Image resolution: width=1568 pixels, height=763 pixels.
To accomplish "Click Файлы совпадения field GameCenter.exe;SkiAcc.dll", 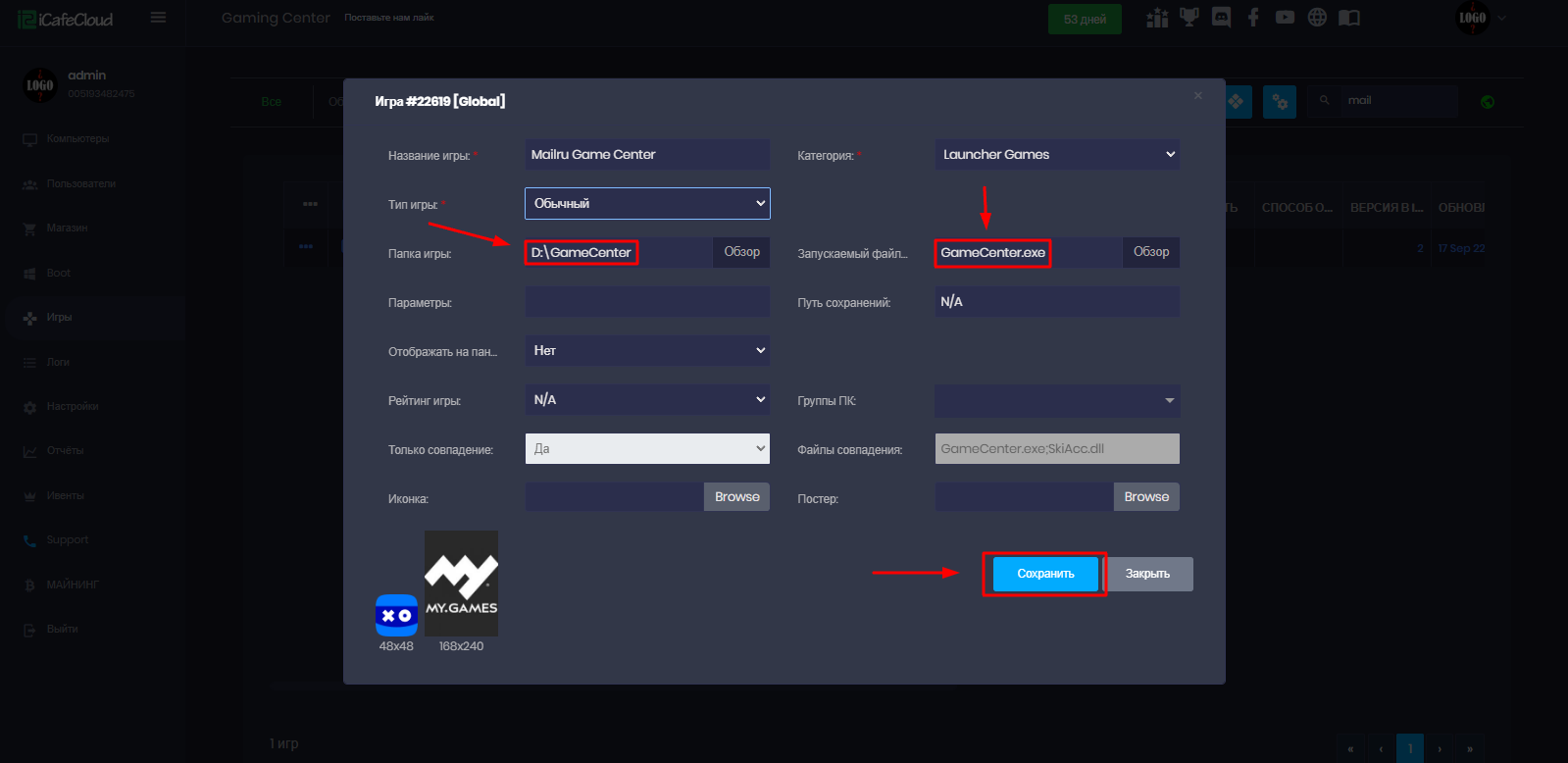I will coord(1057,448).
